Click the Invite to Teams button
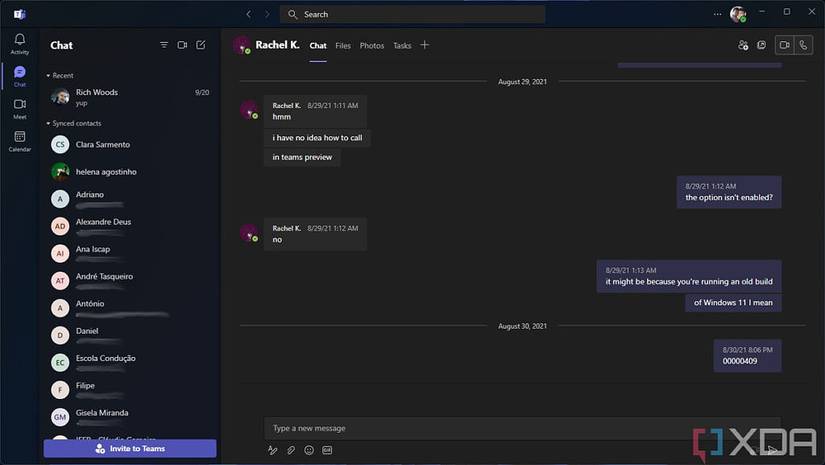Viewport: 825px width, 465px height. (130, 449)
